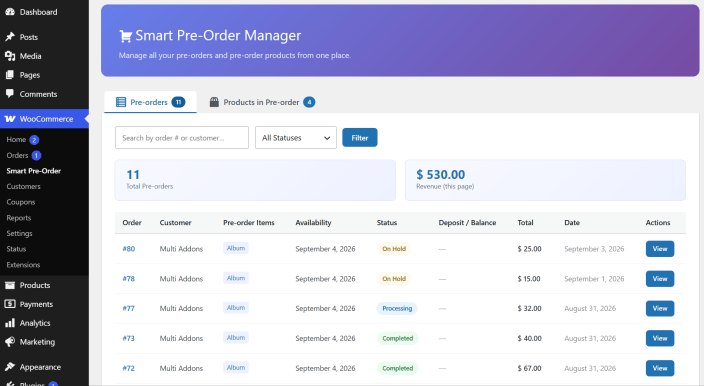
Task: Focus the search by order or customer field
Action: [182, 138]
